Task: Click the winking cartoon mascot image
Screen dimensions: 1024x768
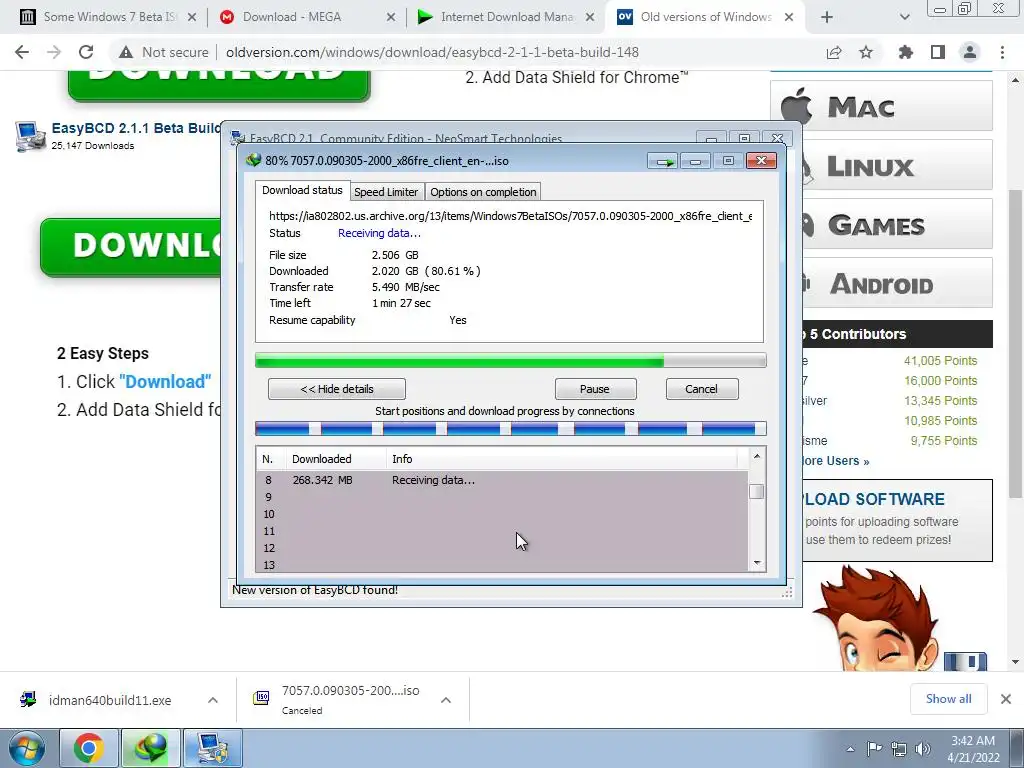Action: [x=875, y=619]
